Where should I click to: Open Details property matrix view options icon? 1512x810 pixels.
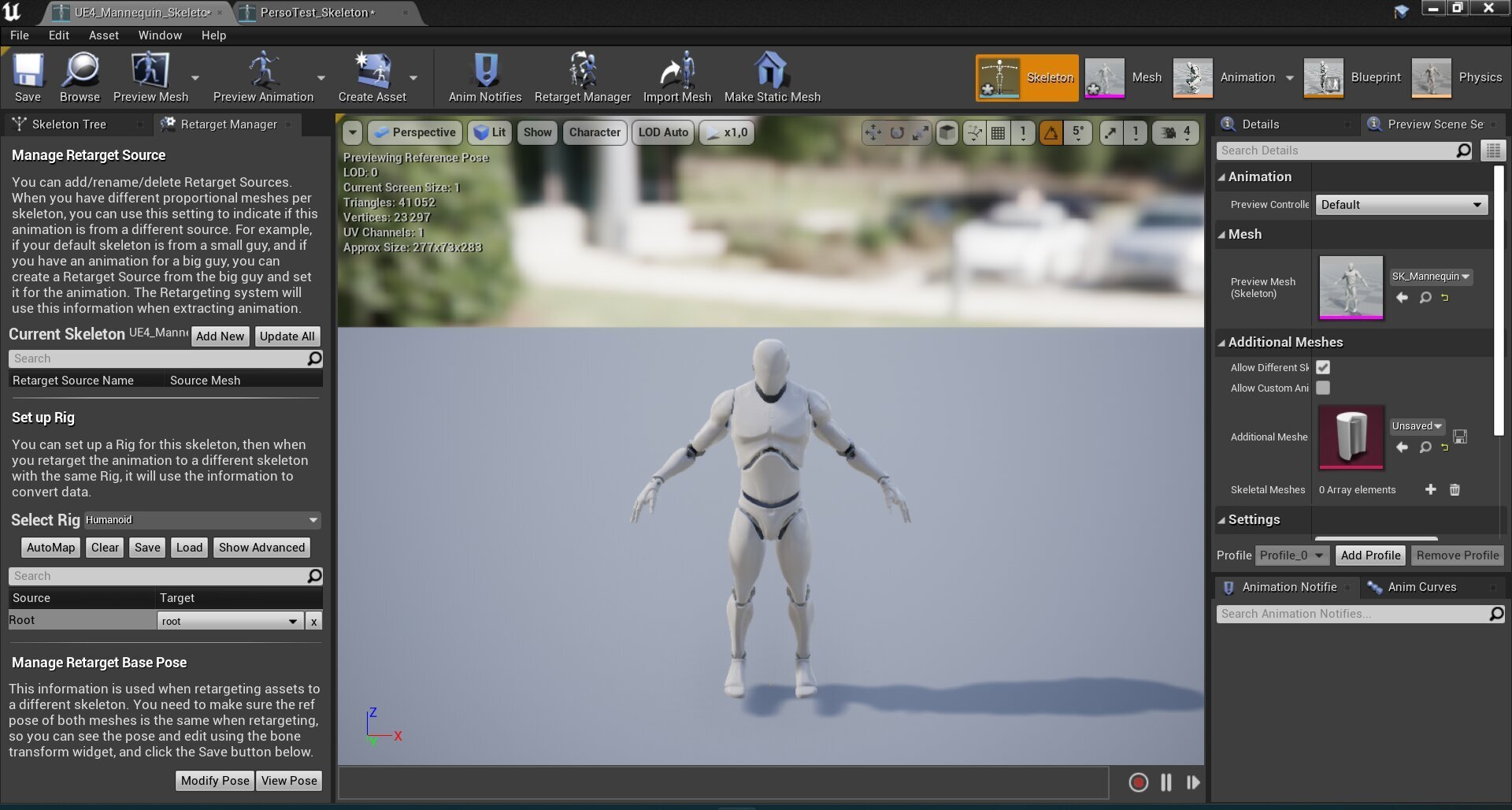pyautogui.click(x=1493, y=150)
